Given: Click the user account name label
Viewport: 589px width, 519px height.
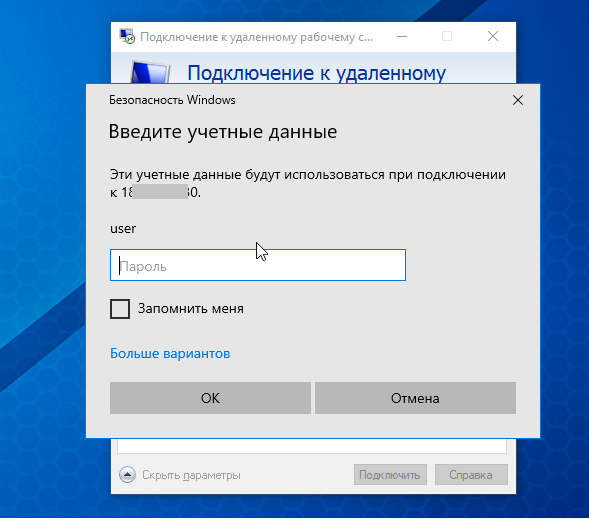Looking at the screenshot, I should pyautogui.click(x=123, y=229).
